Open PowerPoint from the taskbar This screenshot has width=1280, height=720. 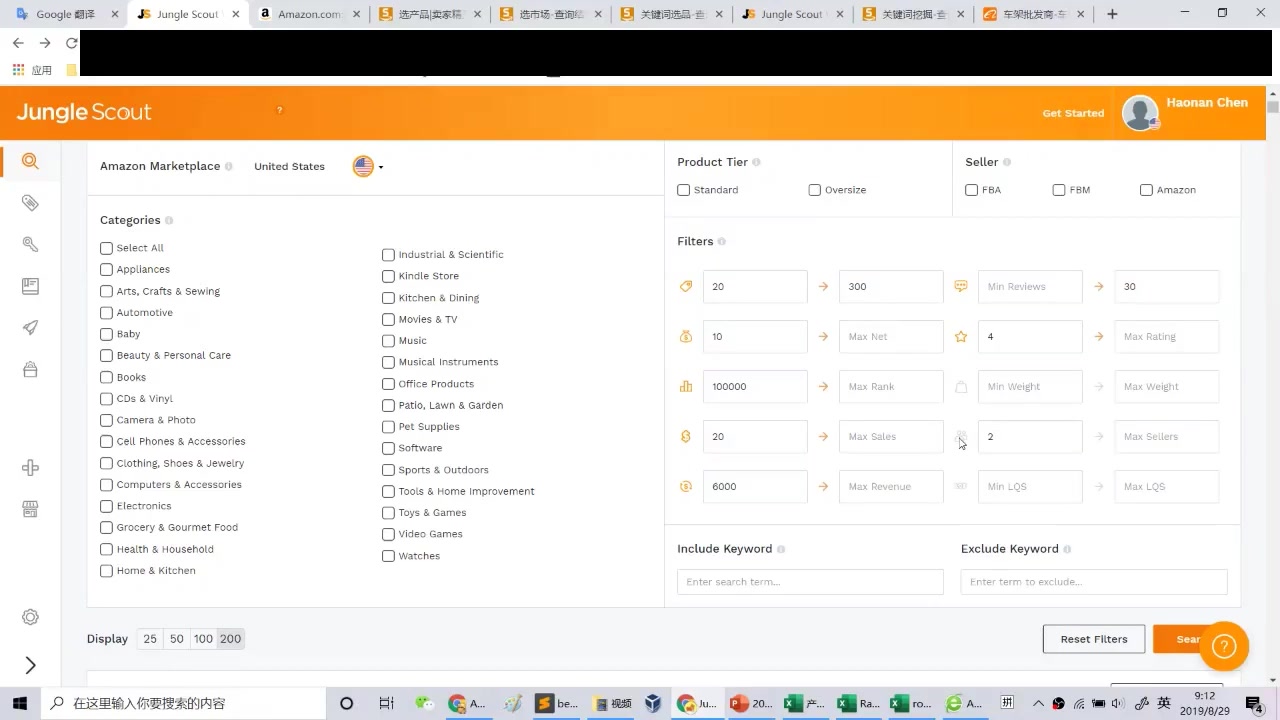point(751,703)
